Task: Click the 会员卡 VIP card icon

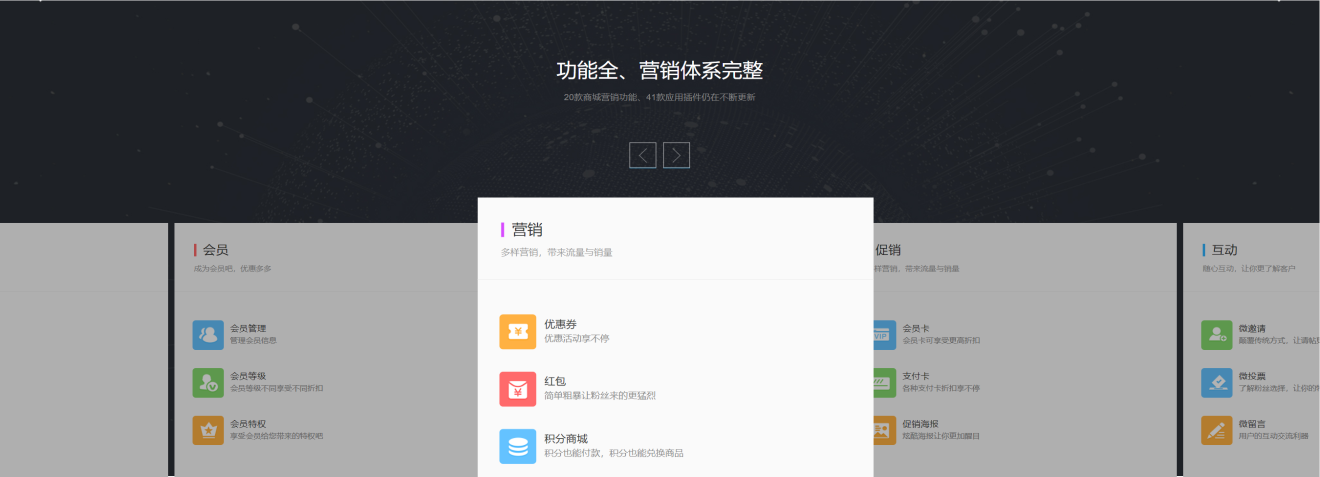Action: pos(884,335)
